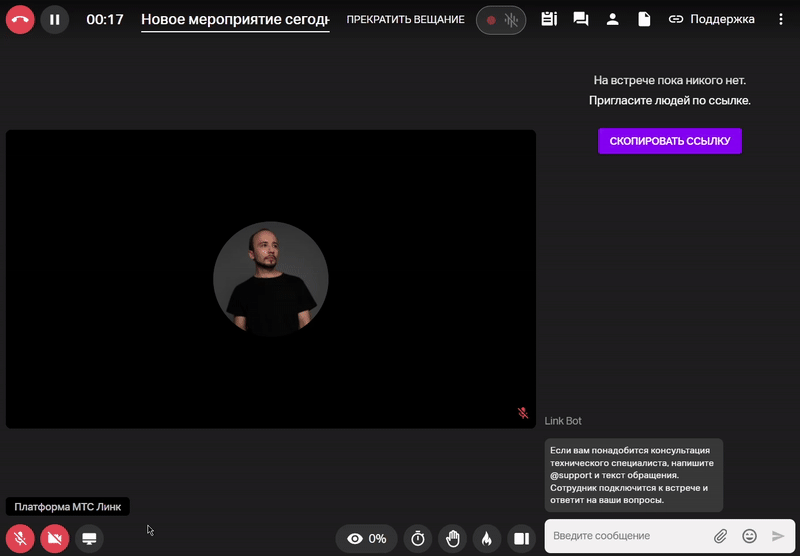Viewport: 800px width, 556px height.
Task: Click the 'Скопировать ссылку' button
Action: pyautogui.click(x=670, y=141)
